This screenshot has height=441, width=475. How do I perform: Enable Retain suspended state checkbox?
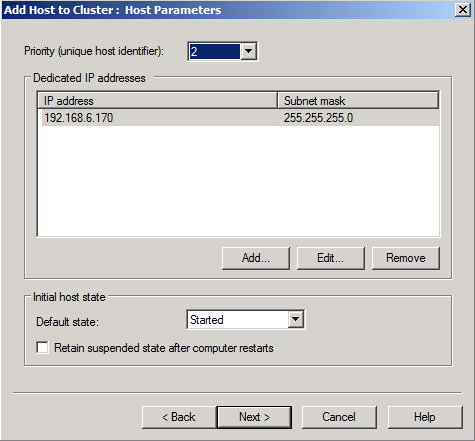point(43,347)
